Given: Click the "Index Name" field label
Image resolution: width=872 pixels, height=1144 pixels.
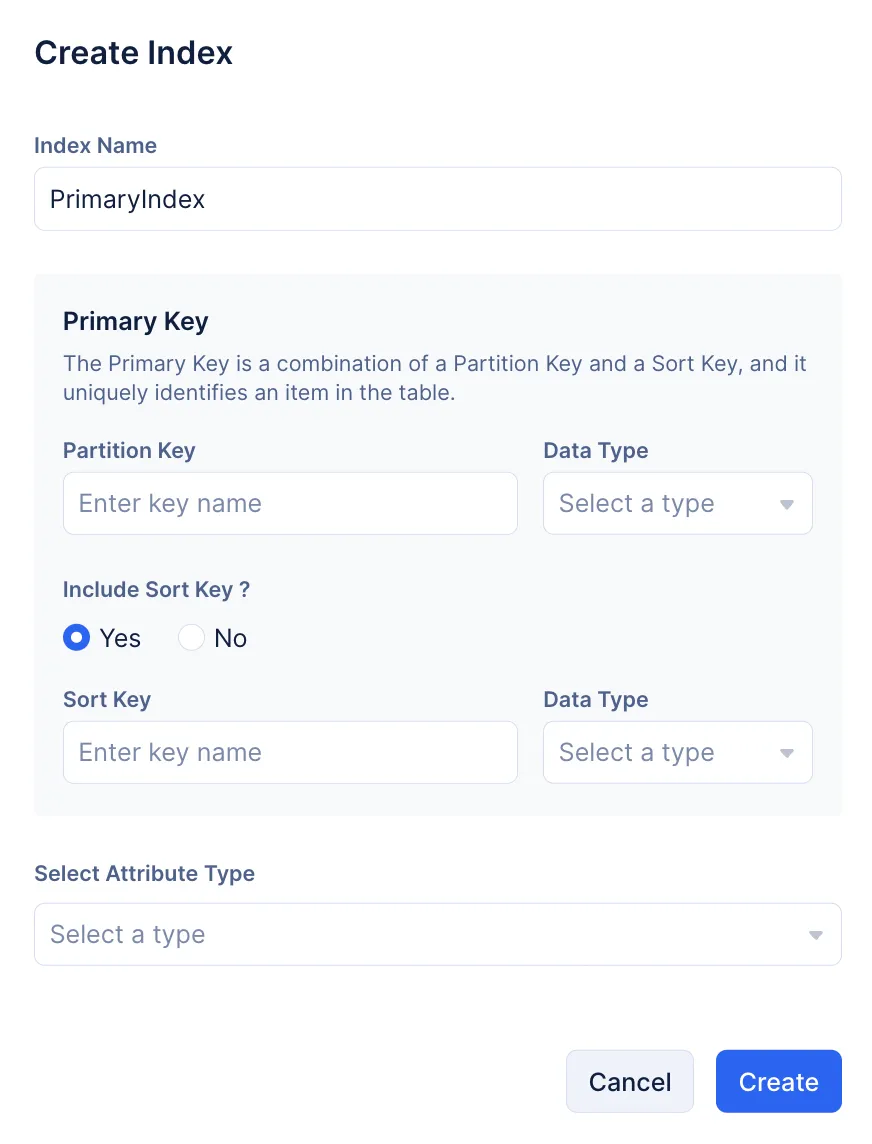Looking at the screenshot, I should tap(95, 146).
